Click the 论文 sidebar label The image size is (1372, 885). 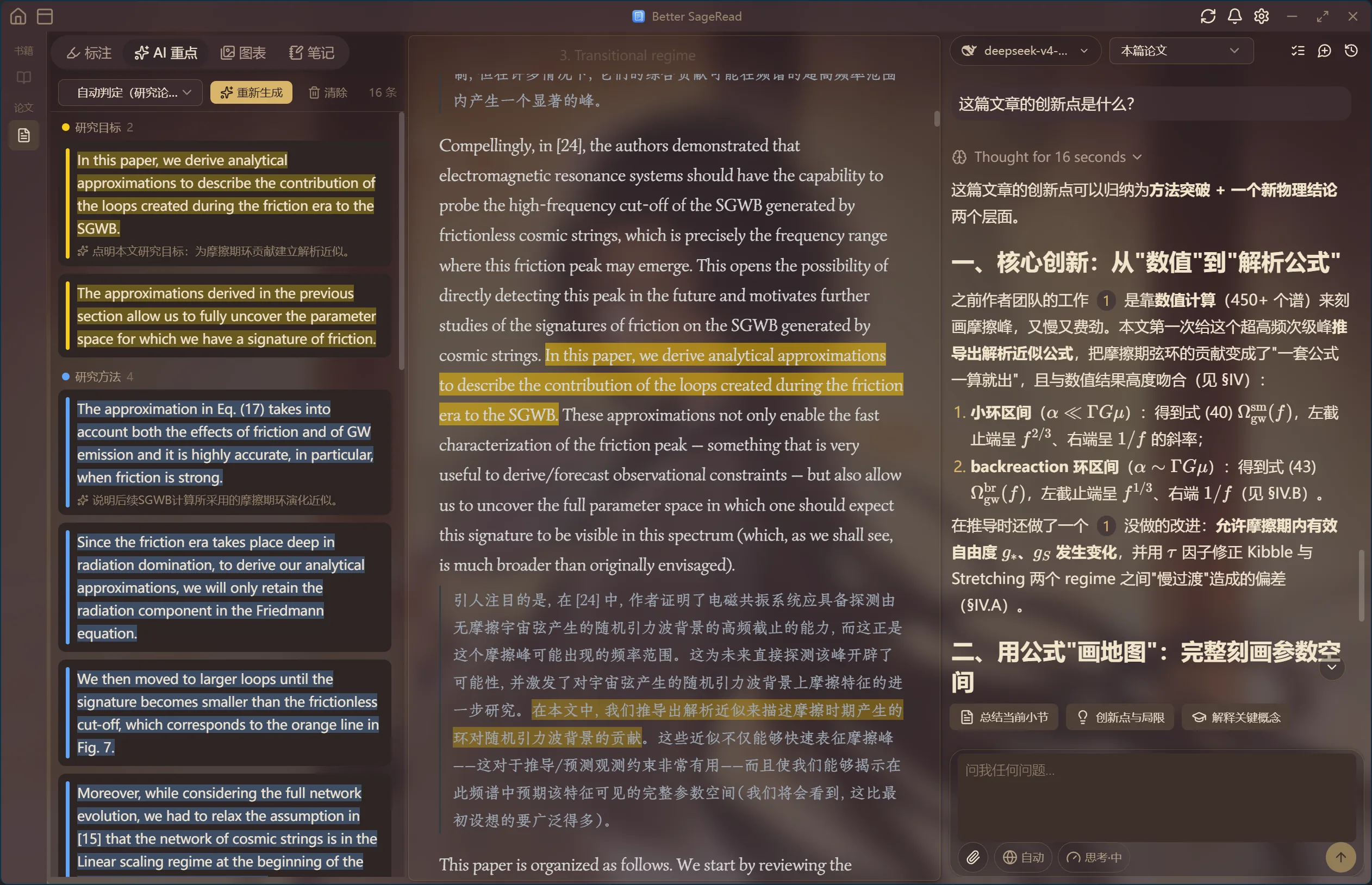[x=23, y=108]
